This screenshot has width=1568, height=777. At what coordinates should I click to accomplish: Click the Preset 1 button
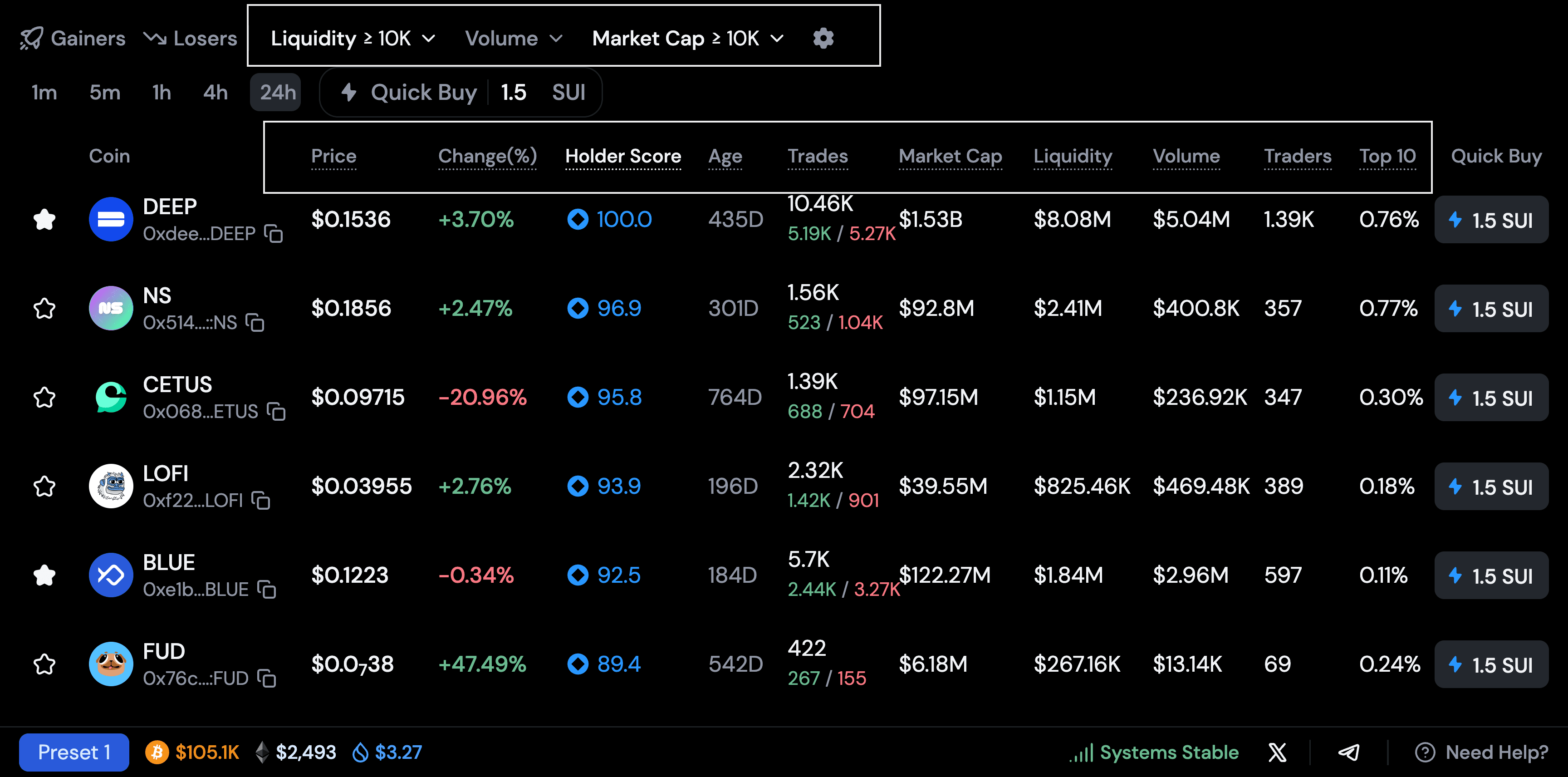[73, 752]
